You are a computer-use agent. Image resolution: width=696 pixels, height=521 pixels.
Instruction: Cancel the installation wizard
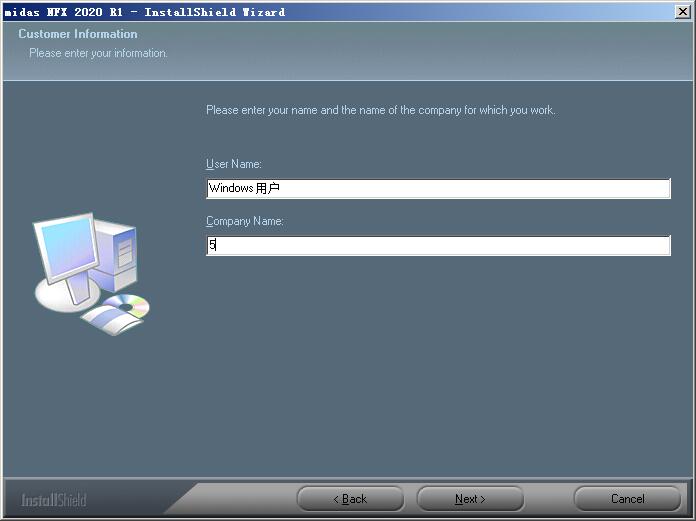[627, 499]
